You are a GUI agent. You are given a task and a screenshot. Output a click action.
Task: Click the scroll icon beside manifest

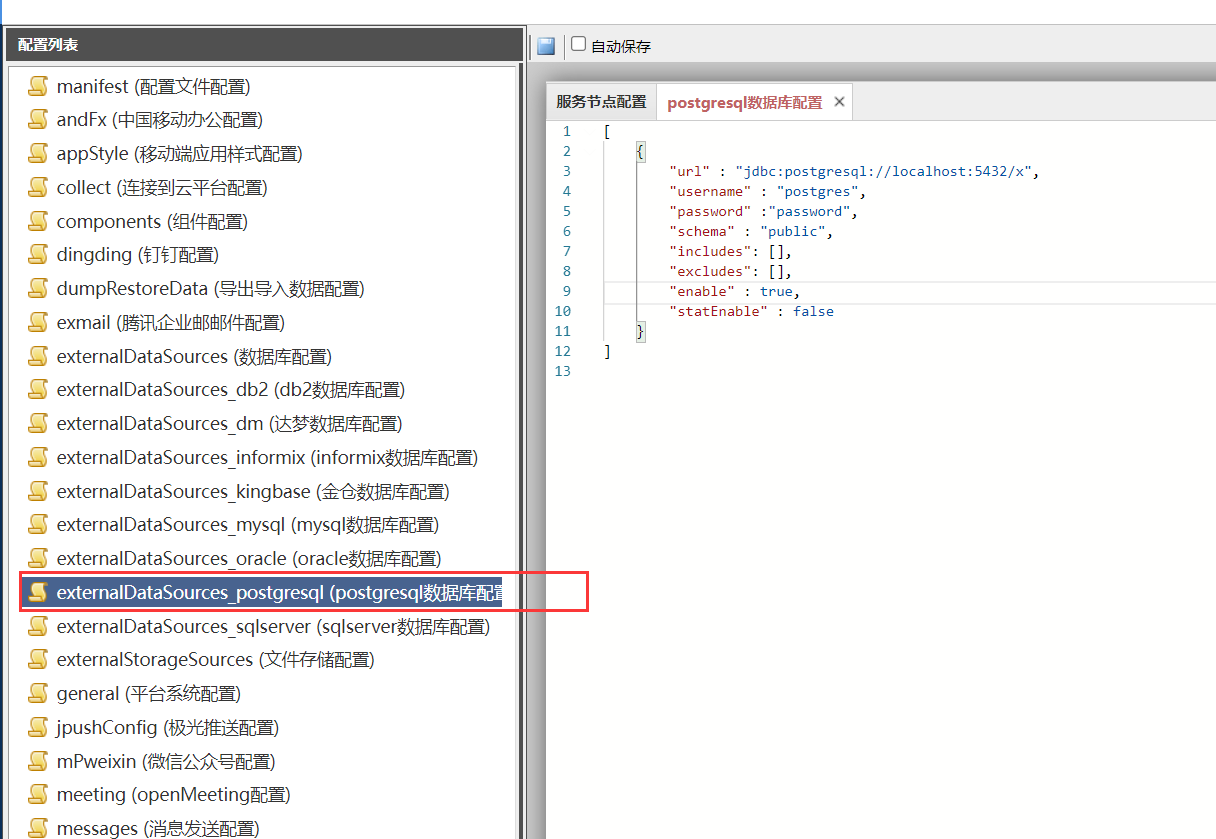(x=38, y=87)
